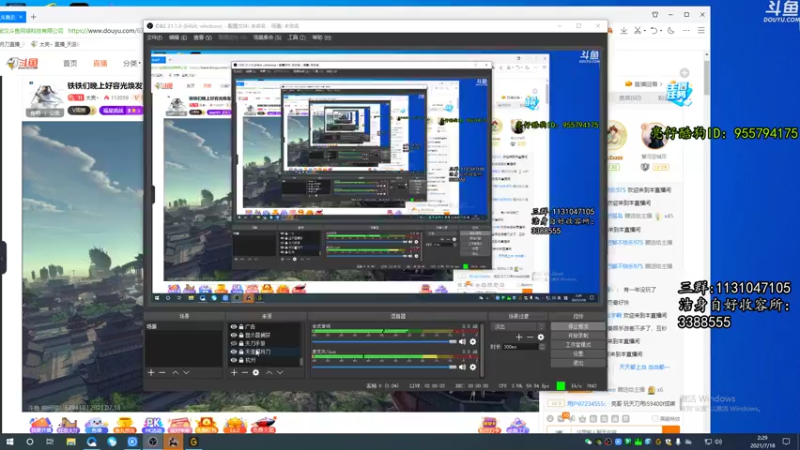The width and height of the screenshot is (800, 450).
Task: Mute the microphone/Aux channel
Action: [x=462, y=367]
